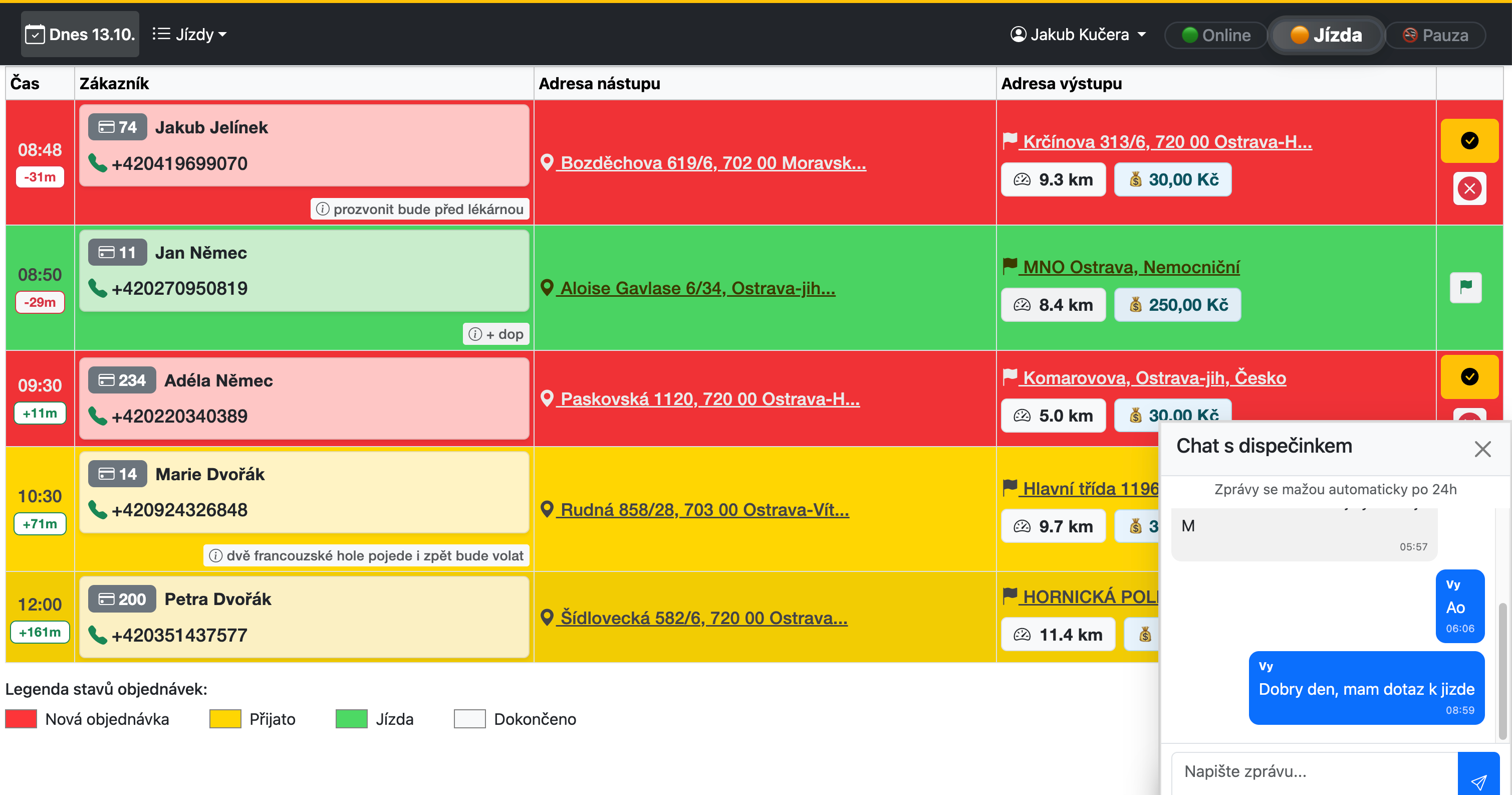This screenshot has height=795, width=1512.
Task: Click the red Nová objednávka legend swatch
Action: (21, 719)
